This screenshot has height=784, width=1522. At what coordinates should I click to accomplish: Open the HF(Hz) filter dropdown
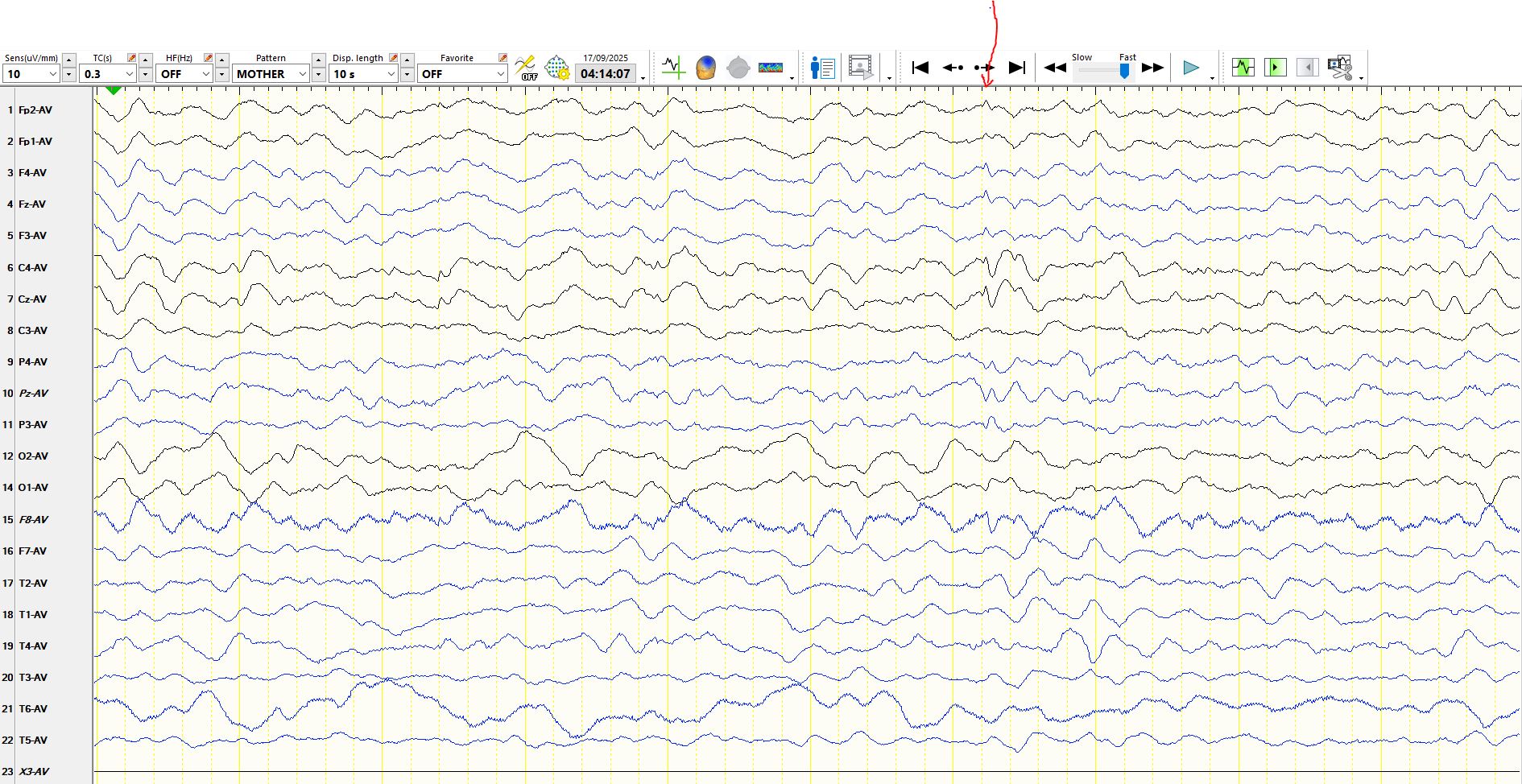click(x=206, y=74)
